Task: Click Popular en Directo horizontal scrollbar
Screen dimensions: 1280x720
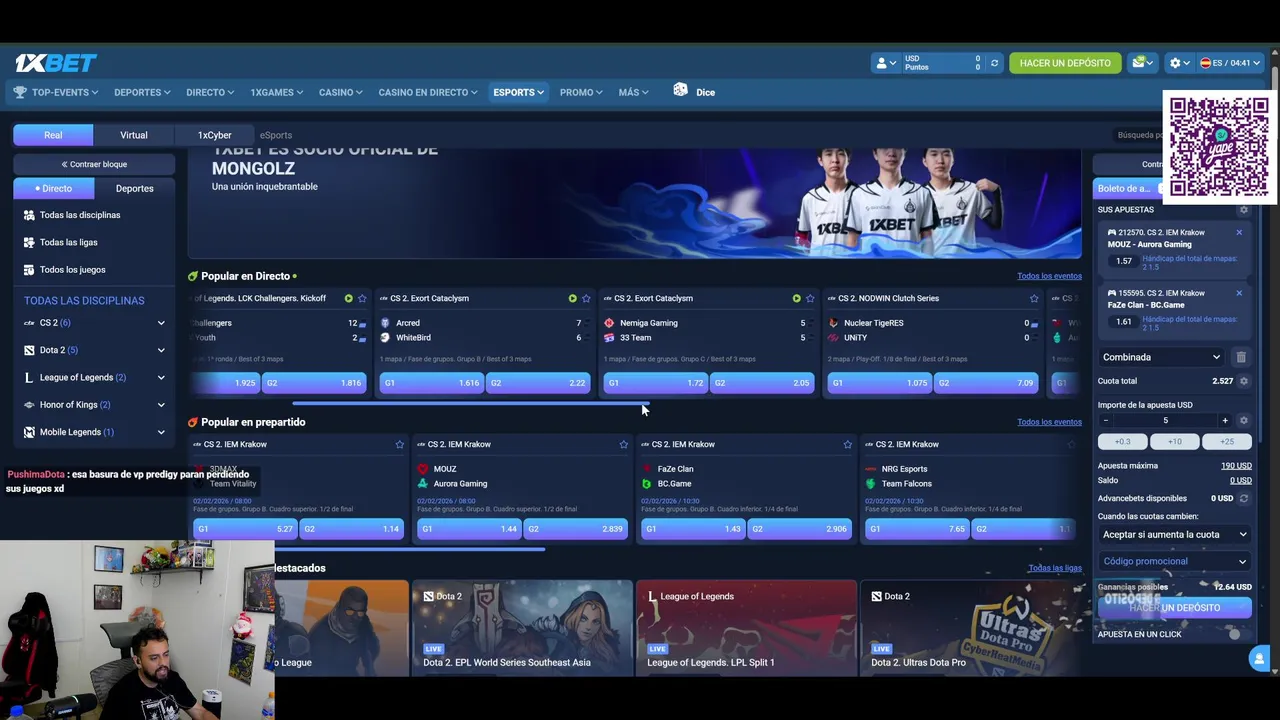Action: click(x=470, y=404)
